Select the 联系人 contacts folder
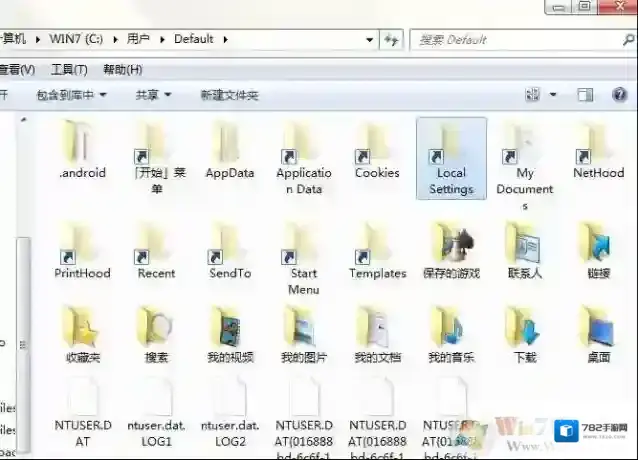 coord(524,244)
